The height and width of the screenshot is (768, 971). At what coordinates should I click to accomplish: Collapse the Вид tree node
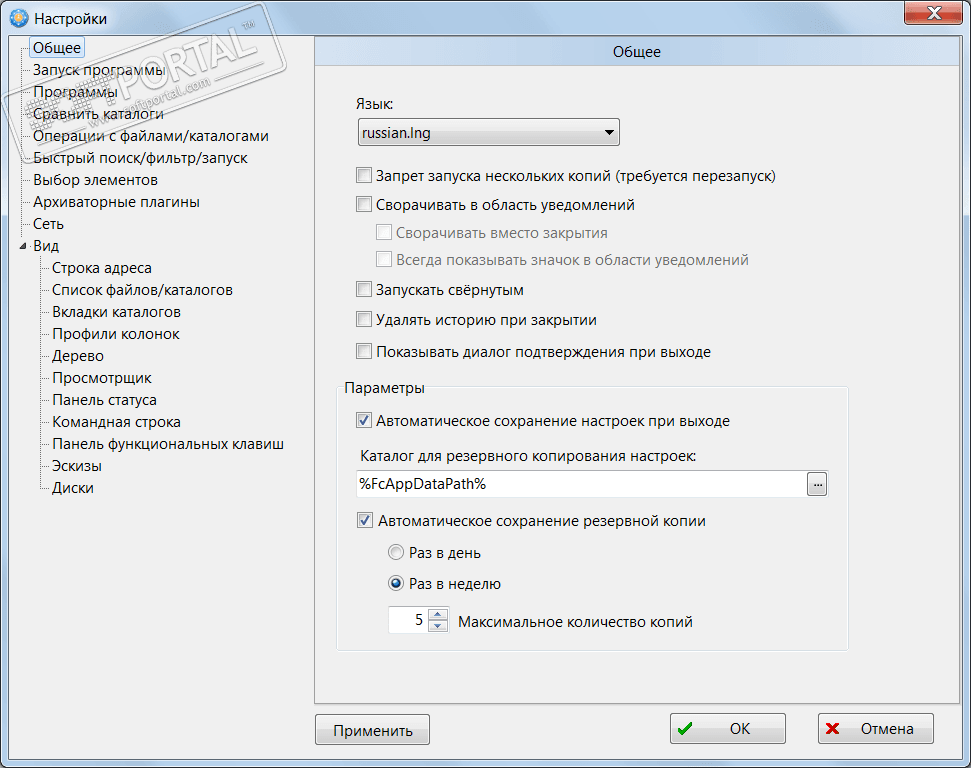pyautogui.click(x=23, y=246)
